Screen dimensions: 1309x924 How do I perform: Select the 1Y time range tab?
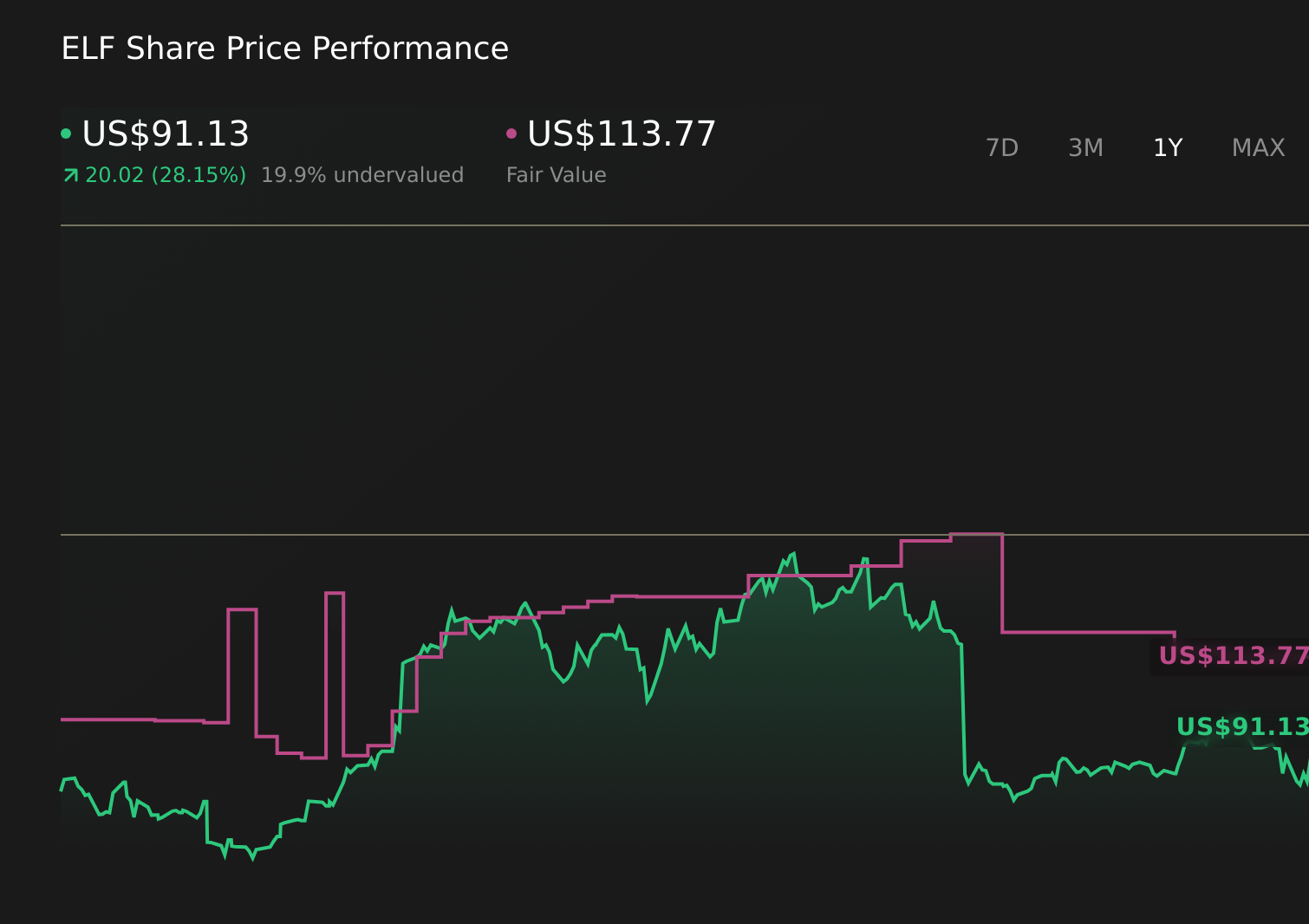coord(1168,147)
